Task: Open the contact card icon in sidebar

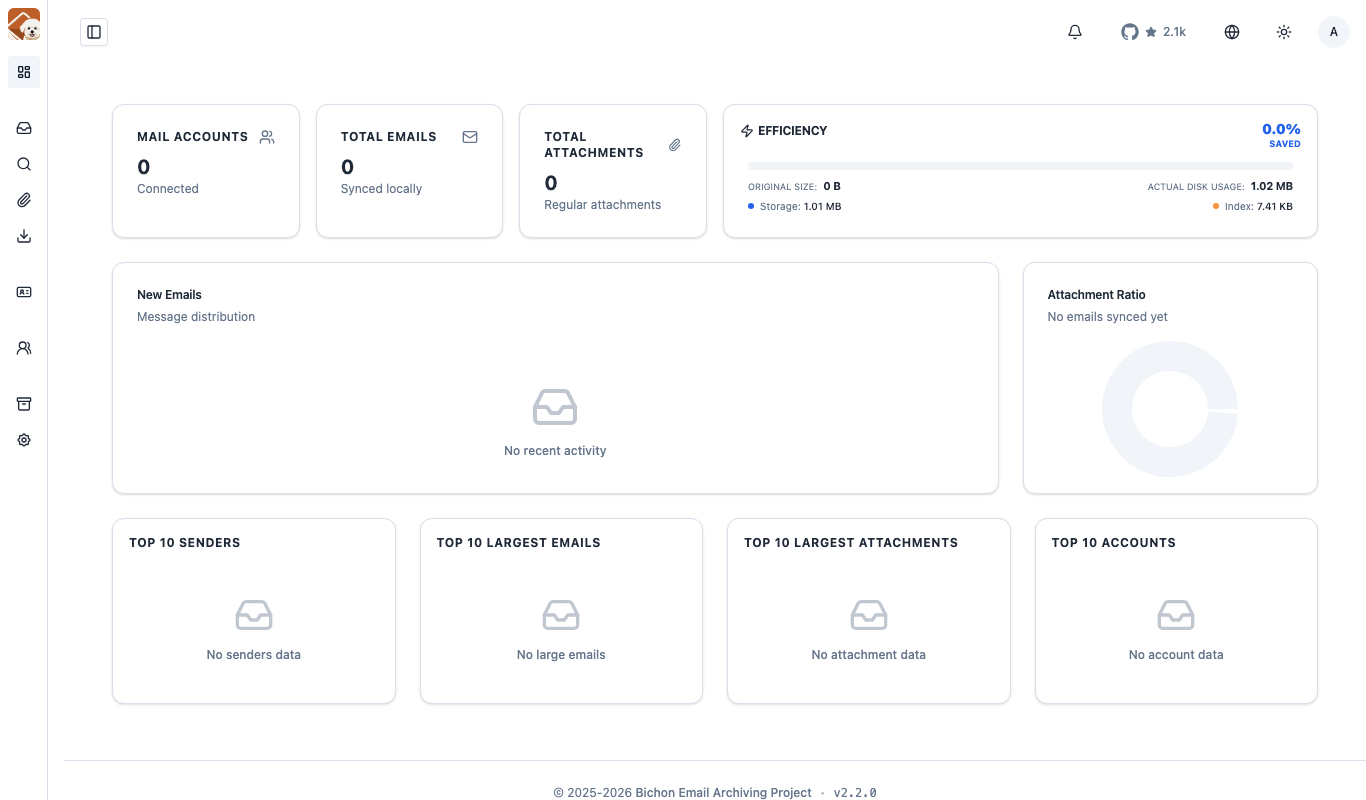Action: tap(24, 292)
